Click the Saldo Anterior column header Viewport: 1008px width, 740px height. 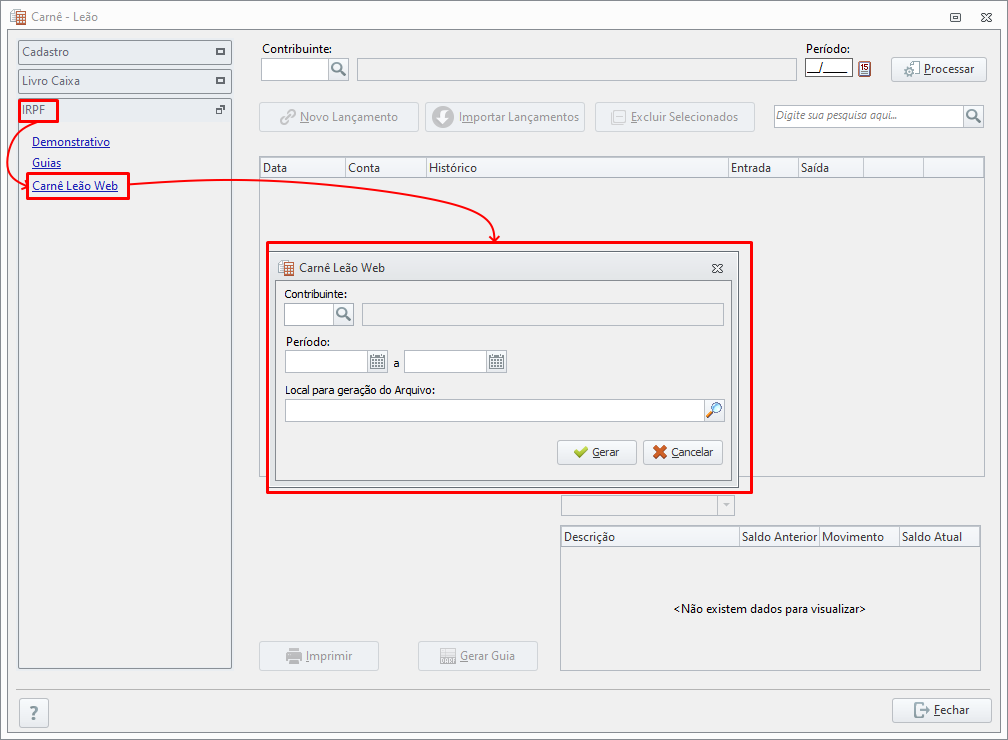(x=779, y=537)
